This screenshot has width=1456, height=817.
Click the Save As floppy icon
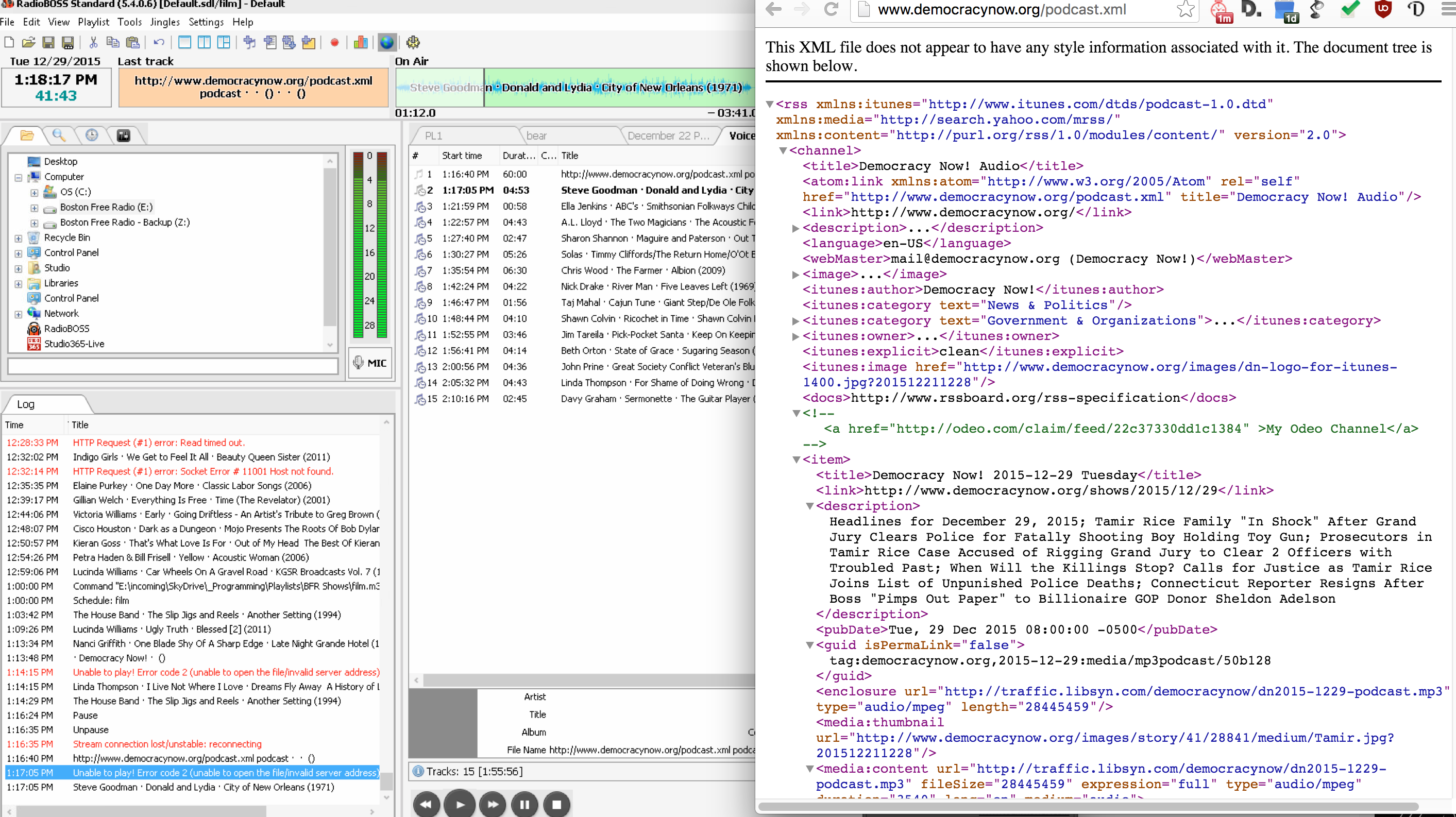pyautogui.click(x=68, y=42)
